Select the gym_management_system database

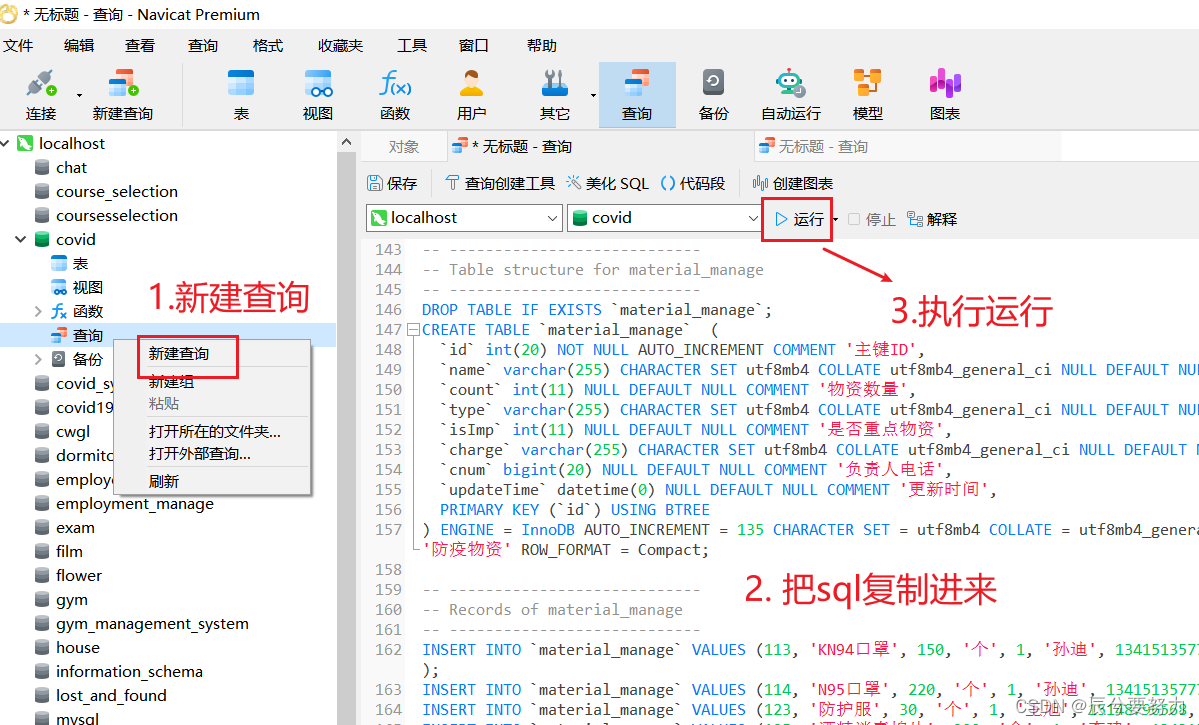(x=152, y=624)
